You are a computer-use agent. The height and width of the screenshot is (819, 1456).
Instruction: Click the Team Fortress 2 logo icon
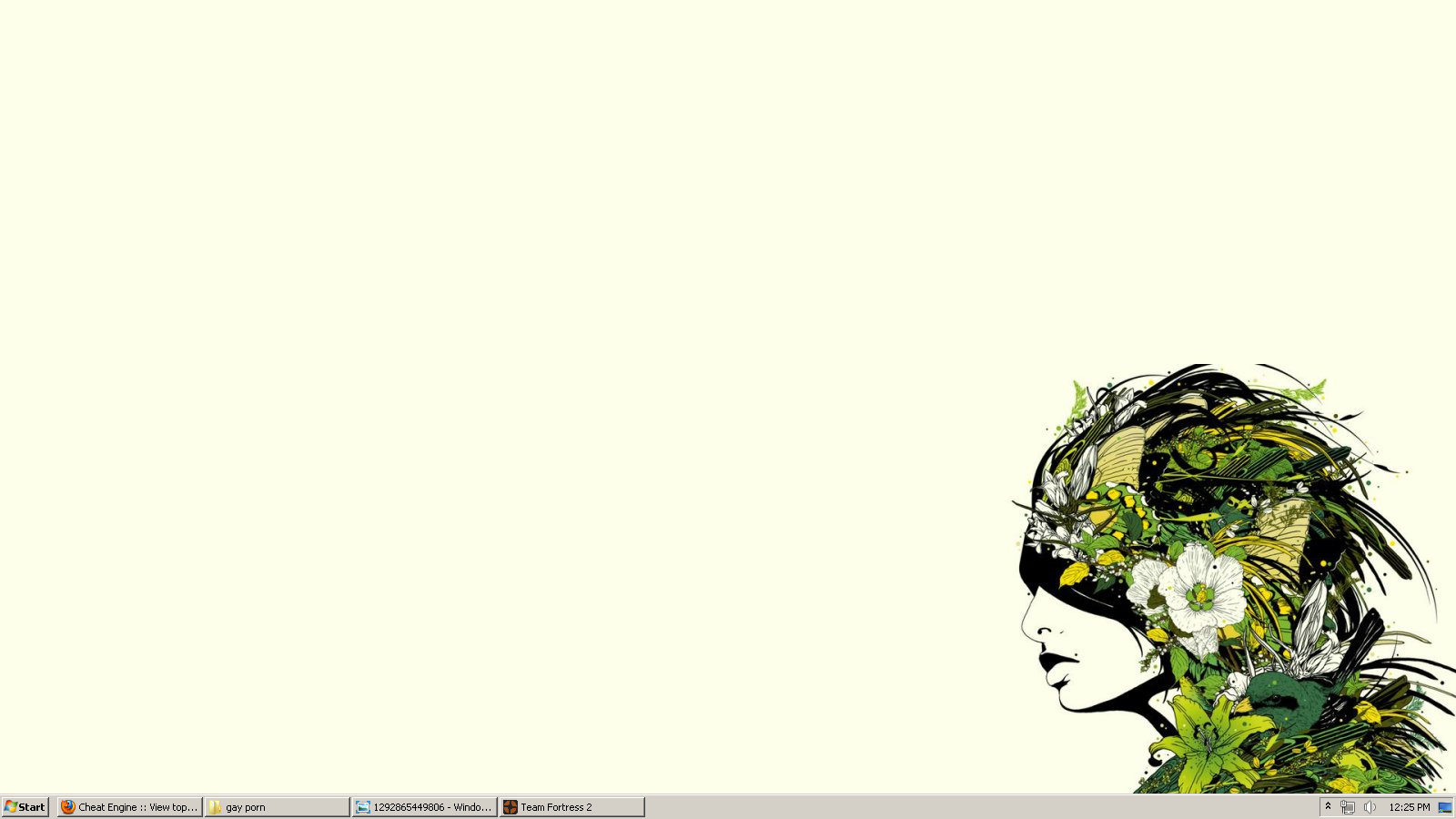[511, 807]
